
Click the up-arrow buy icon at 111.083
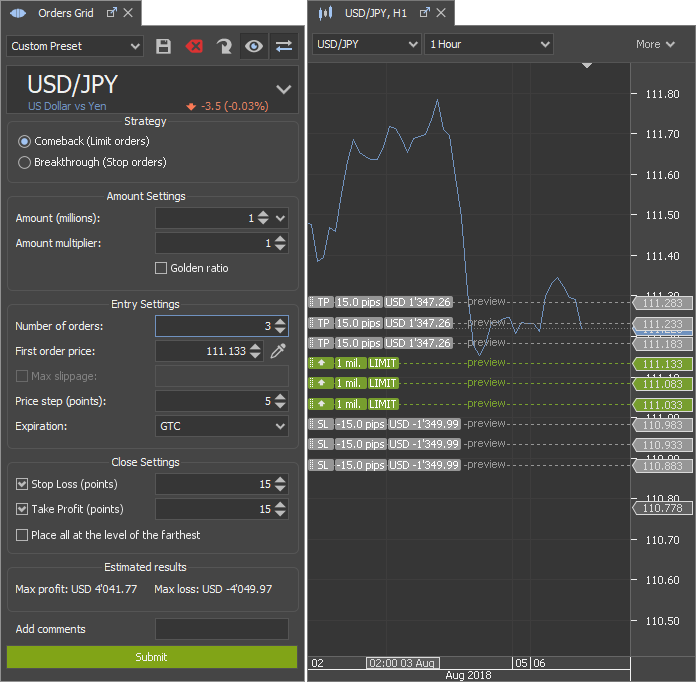click(x=321, y=383)
